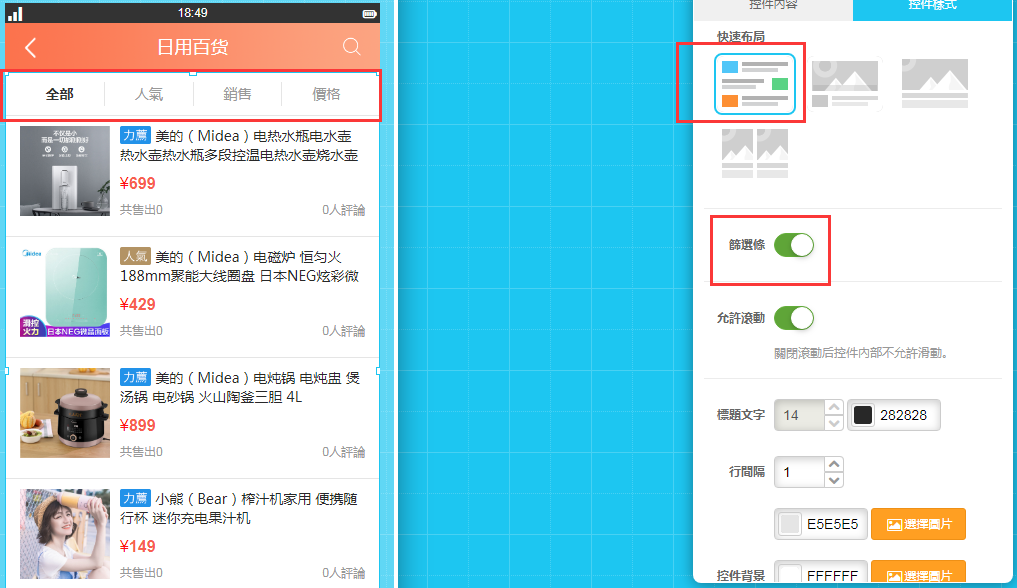Image resolution: width=1017 pixels, height=588 pixels.
Task: Select the list-style quick layout icon
Action: 755,84
